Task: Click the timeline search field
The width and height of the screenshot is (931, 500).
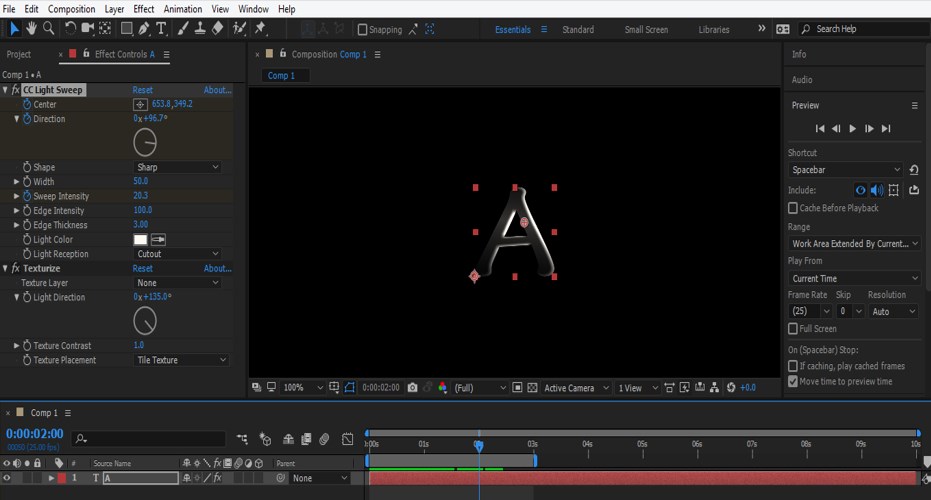Action: (x=150, y=438)
